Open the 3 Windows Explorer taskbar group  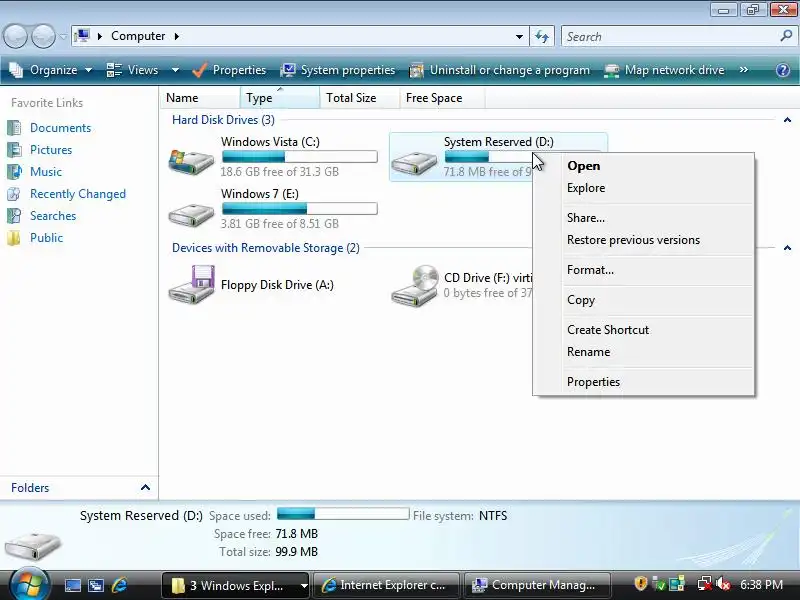click(x=236, y=585)
